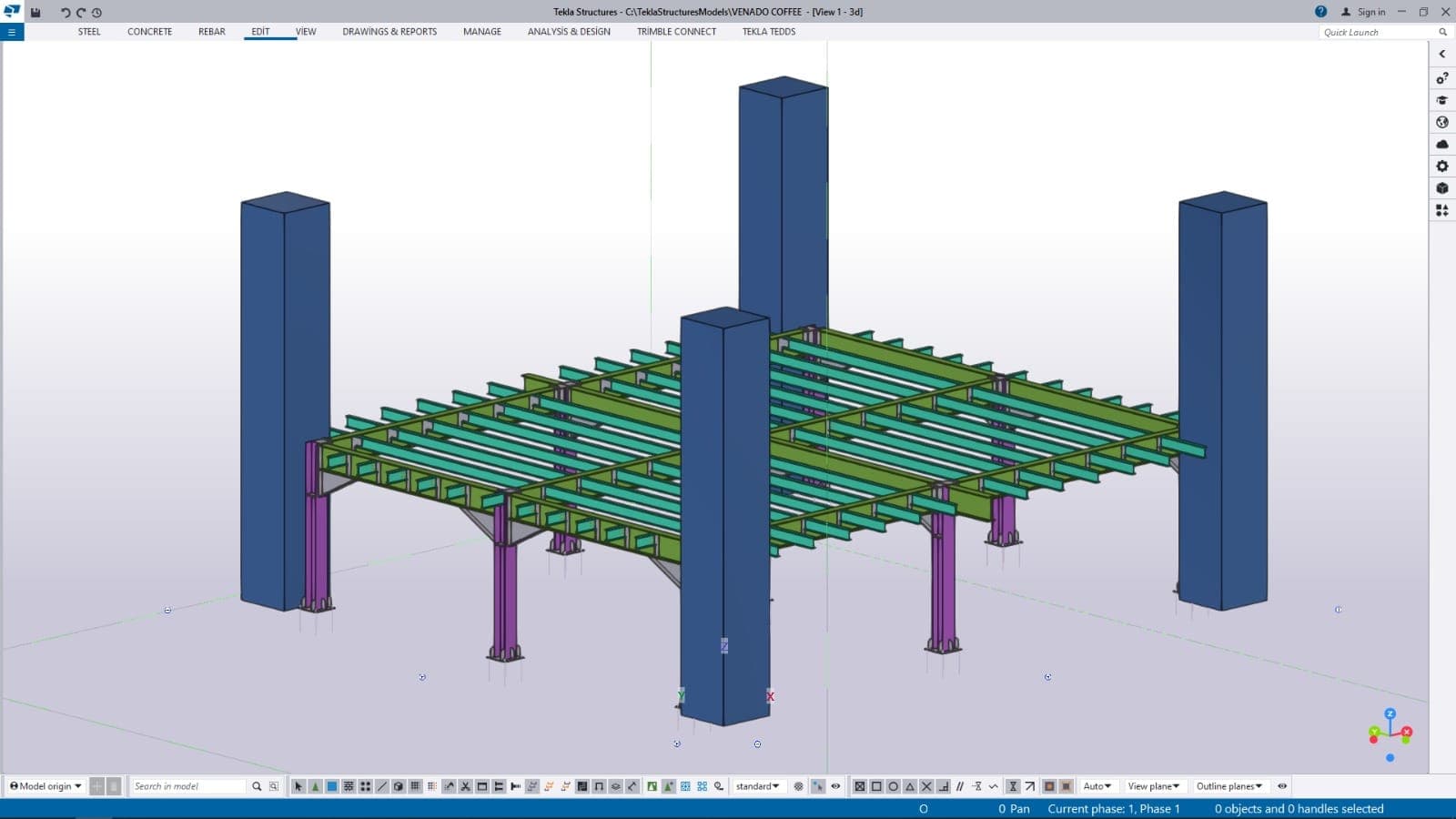1456x819 pixels.
Task: Open the gear panel in the side pane
Action: pos(1441,167)
